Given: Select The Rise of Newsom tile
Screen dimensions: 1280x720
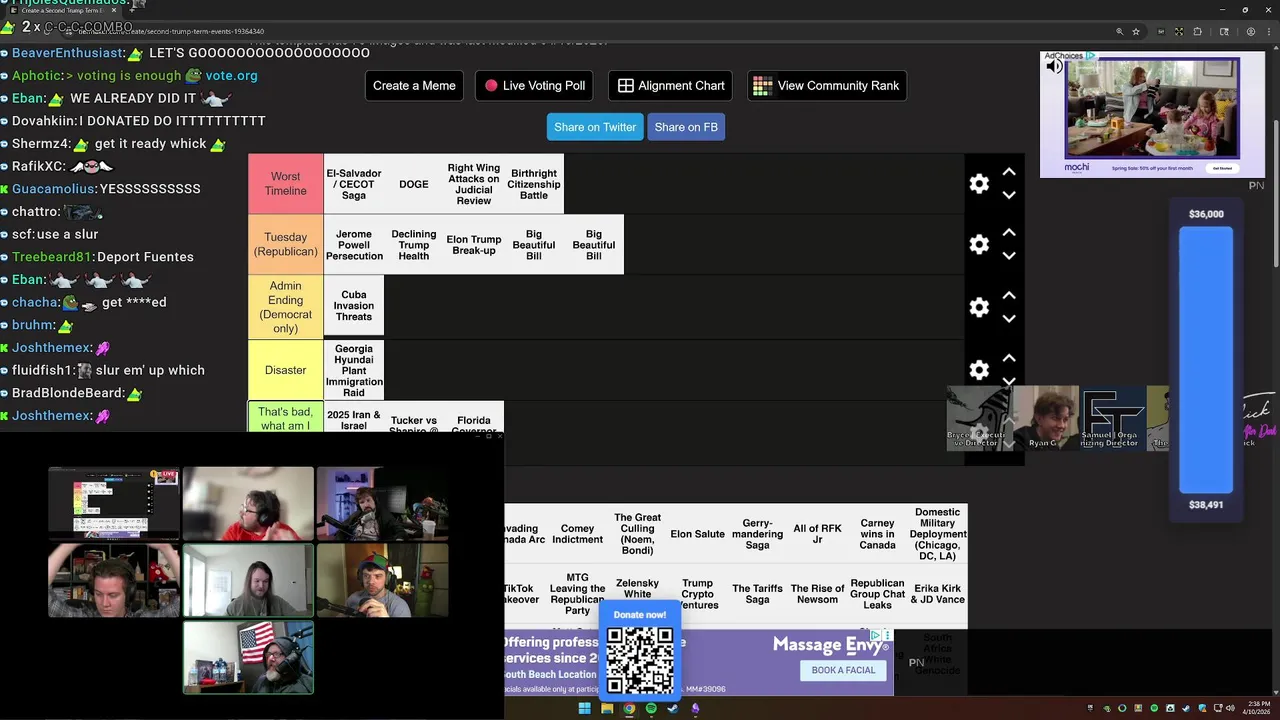Looking at the screenshot, I should (x=817, y=594).
